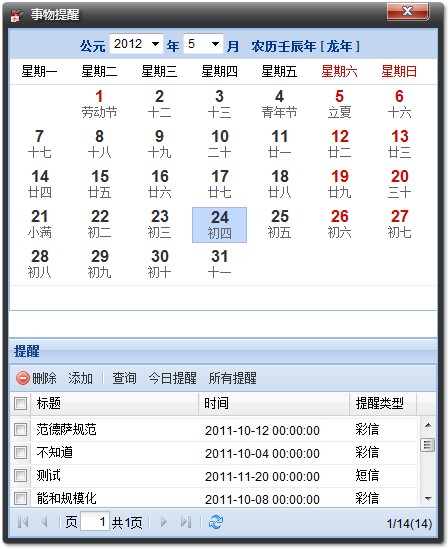
Task: Click the 添加 button to add reminder
Action: [80, 378]
